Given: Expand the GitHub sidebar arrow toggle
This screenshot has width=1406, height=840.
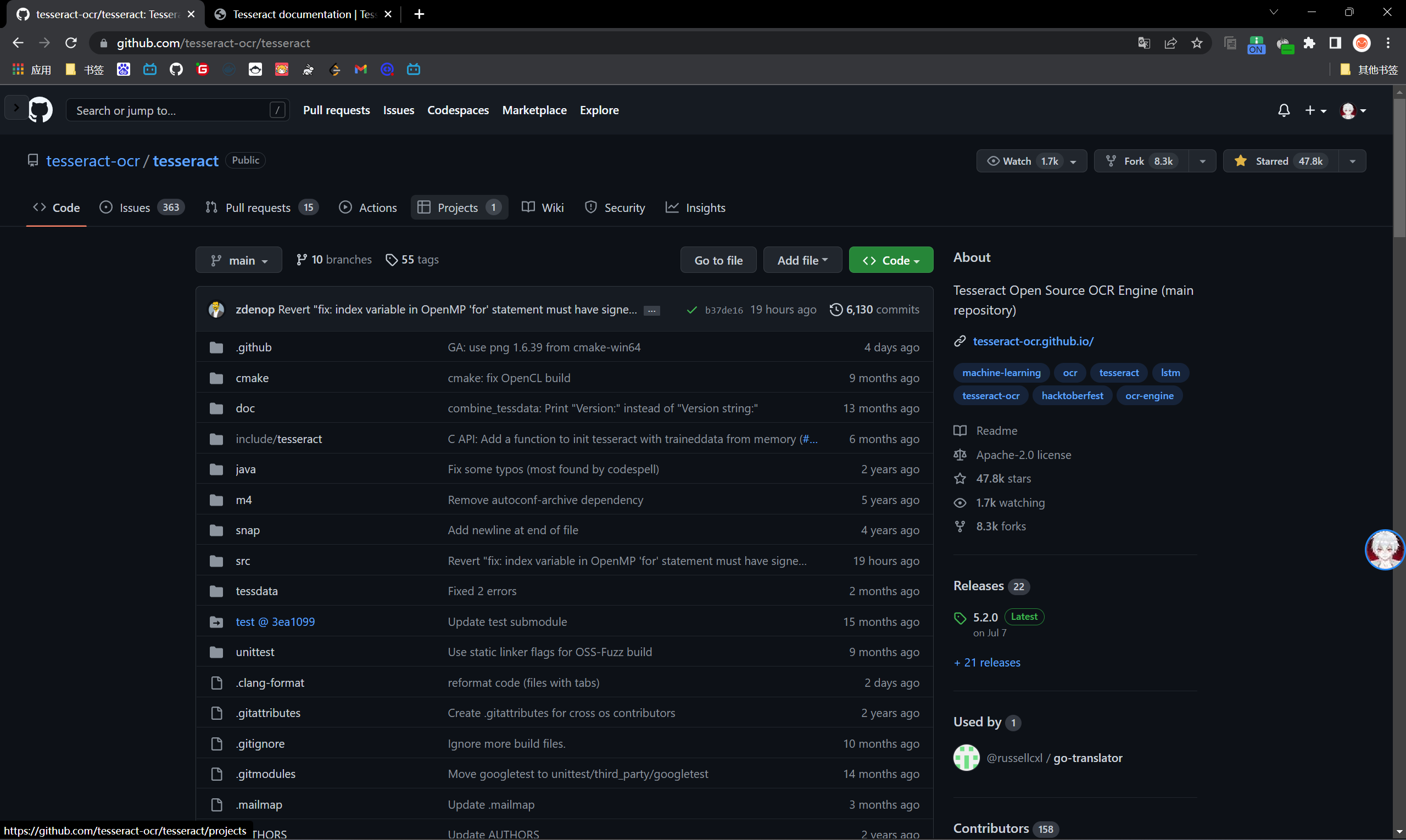Looking at the screenshot, I should coord(16,107).
